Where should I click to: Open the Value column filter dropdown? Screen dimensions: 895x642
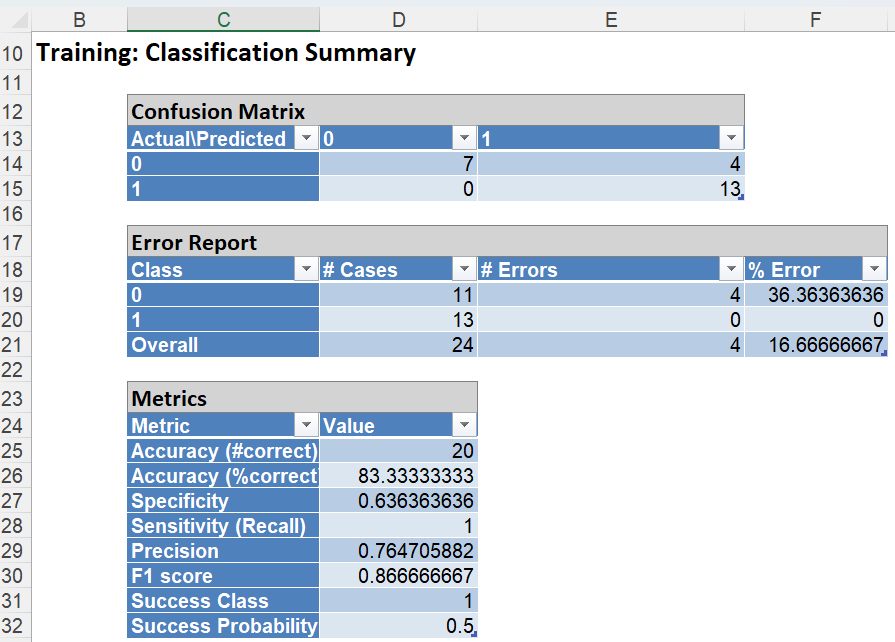coord(464,426)
